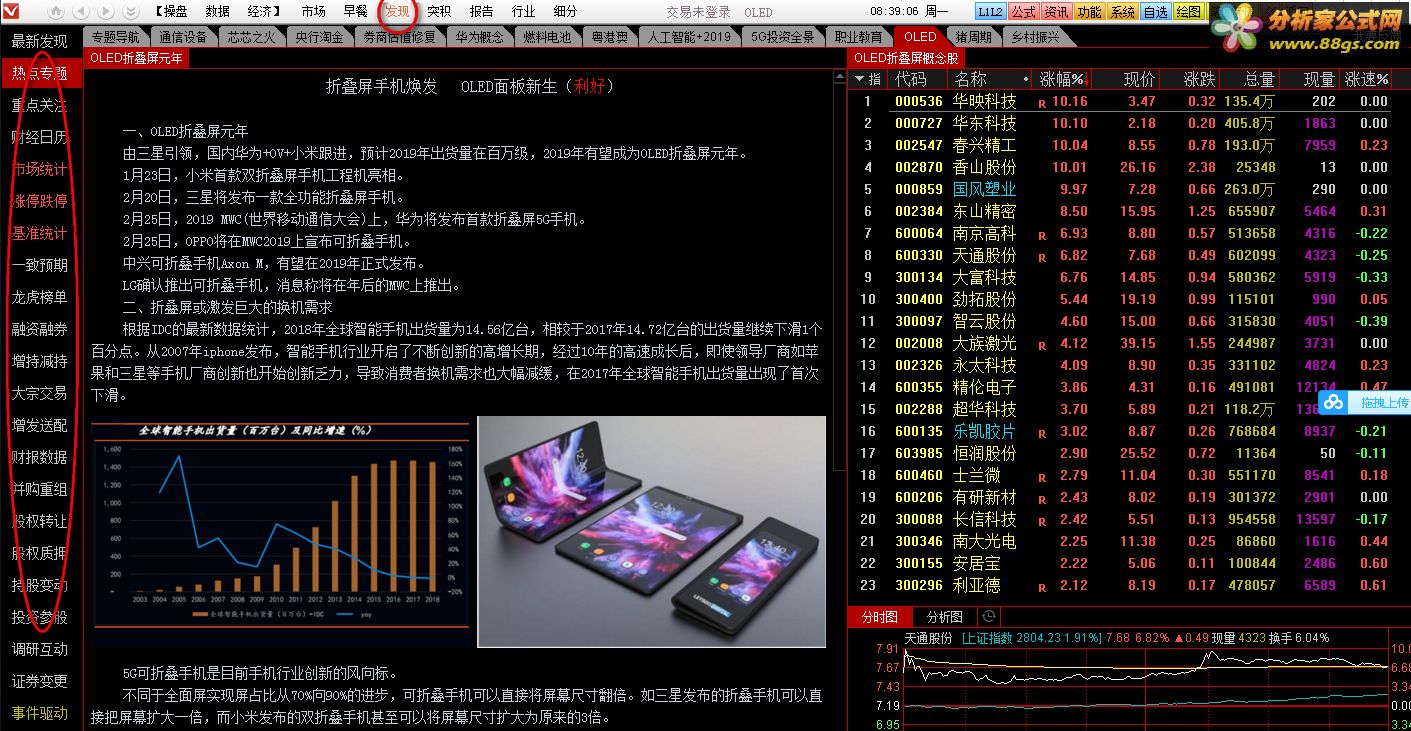Open the 系统 toolbar button
Screen dimensions: 1411x731
(x=1122, y=12)
